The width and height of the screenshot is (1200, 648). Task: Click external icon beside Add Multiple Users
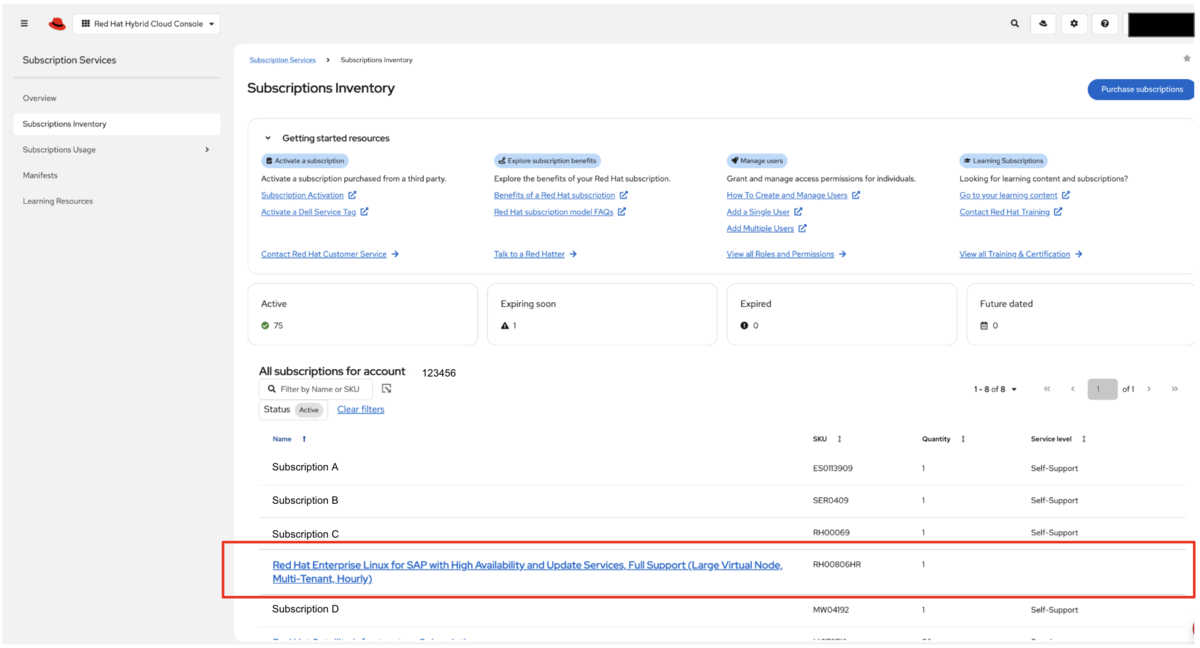802,228
